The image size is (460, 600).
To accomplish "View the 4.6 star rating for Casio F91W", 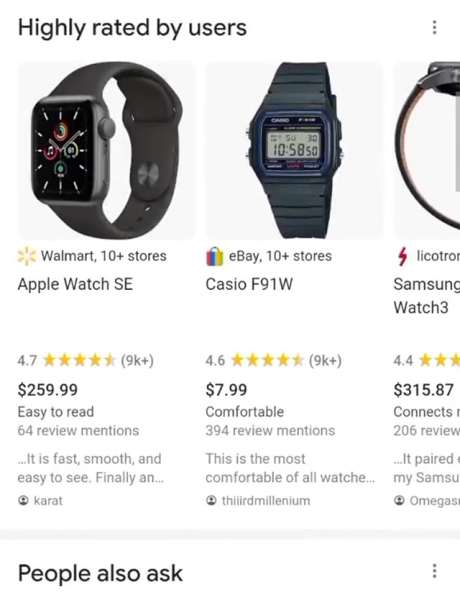I will click(273, 360).
